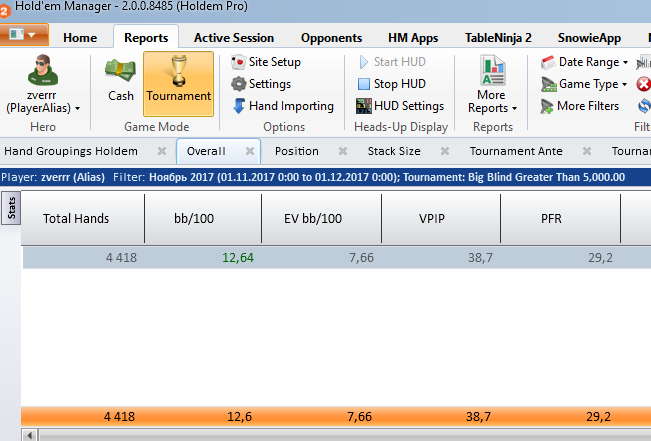The image size is (651, 441).
Task: Open the TableNinja 2 tab
Action: tap(498, 38)
